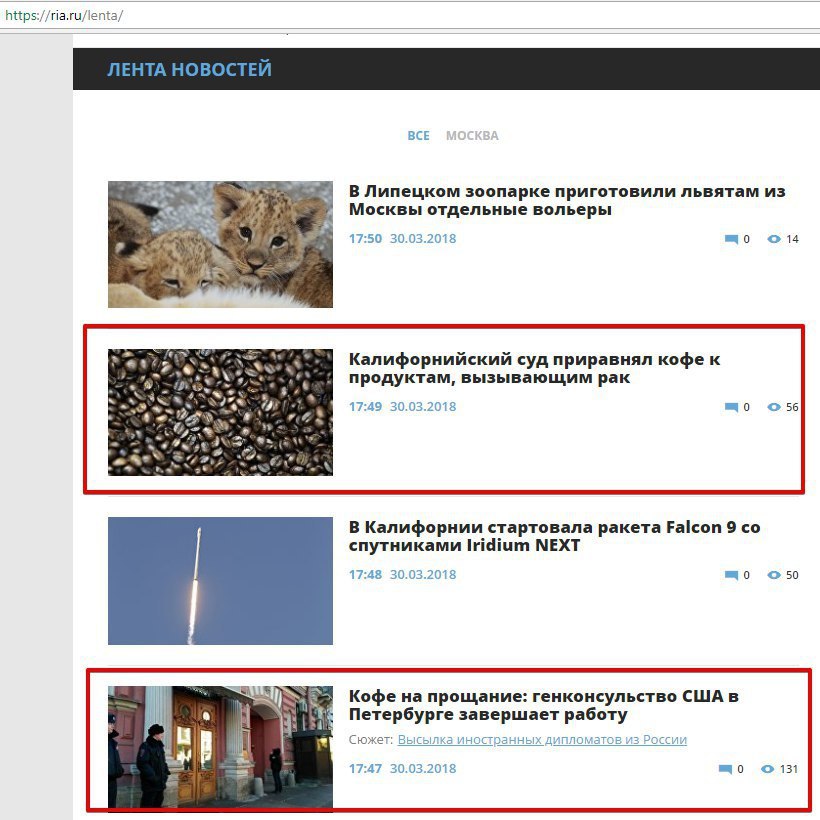Click the label Сюжет:
Screen dimensions: 820x820
pyautogui.click(x=371, y=740)
